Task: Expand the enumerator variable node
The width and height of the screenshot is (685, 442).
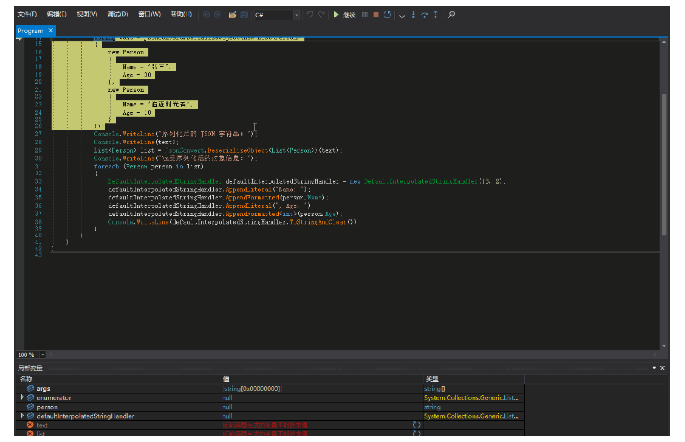Action: 22,397
